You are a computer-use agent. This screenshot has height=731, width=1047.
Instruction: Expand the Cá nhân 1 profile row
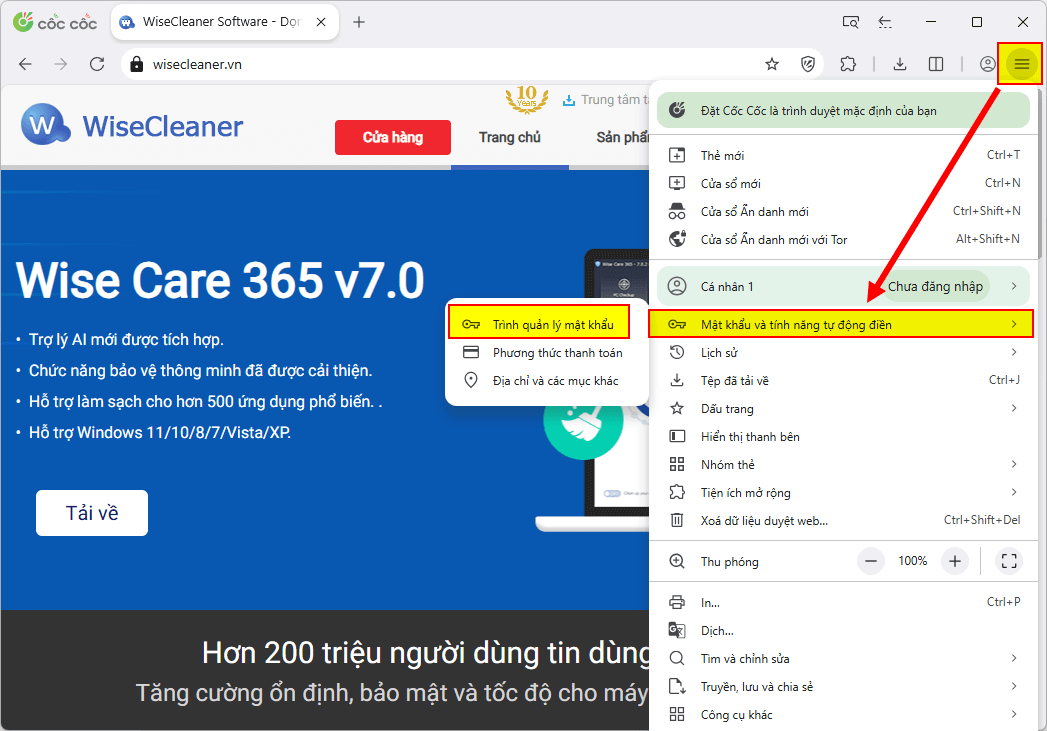pos(843,286)
